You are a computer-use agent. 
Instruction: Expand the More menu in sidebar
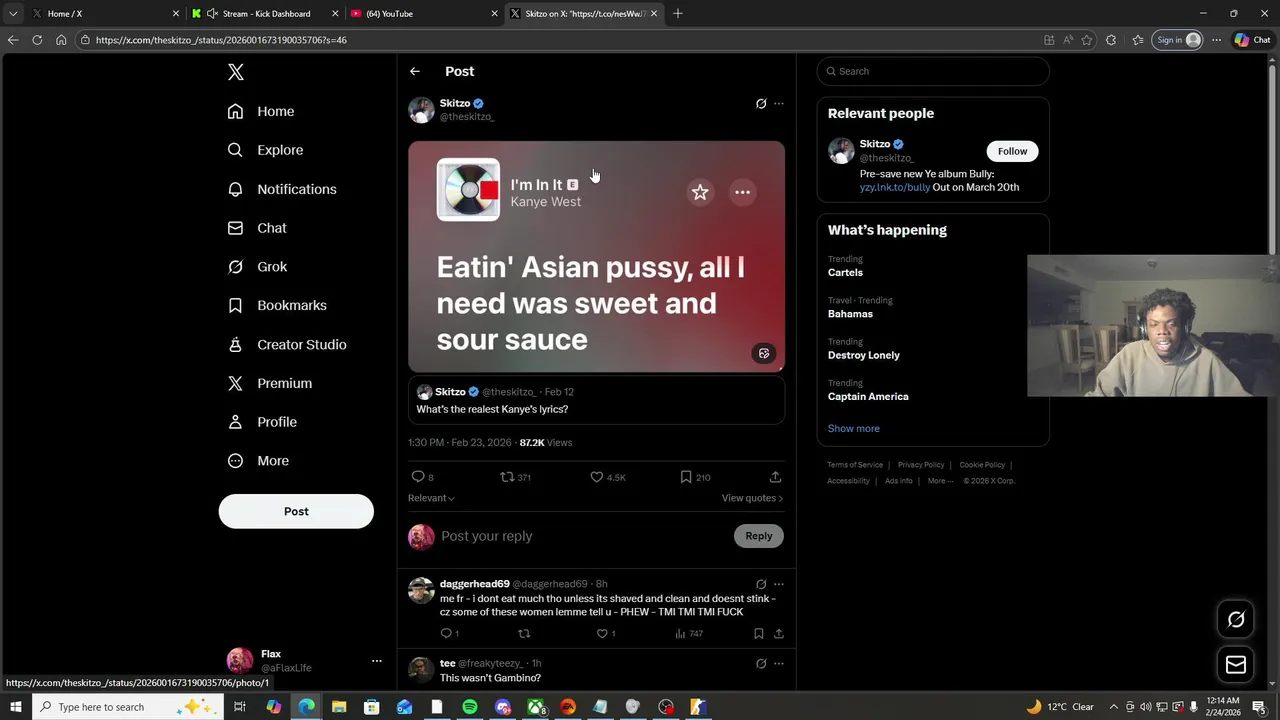tap(258, 461)
